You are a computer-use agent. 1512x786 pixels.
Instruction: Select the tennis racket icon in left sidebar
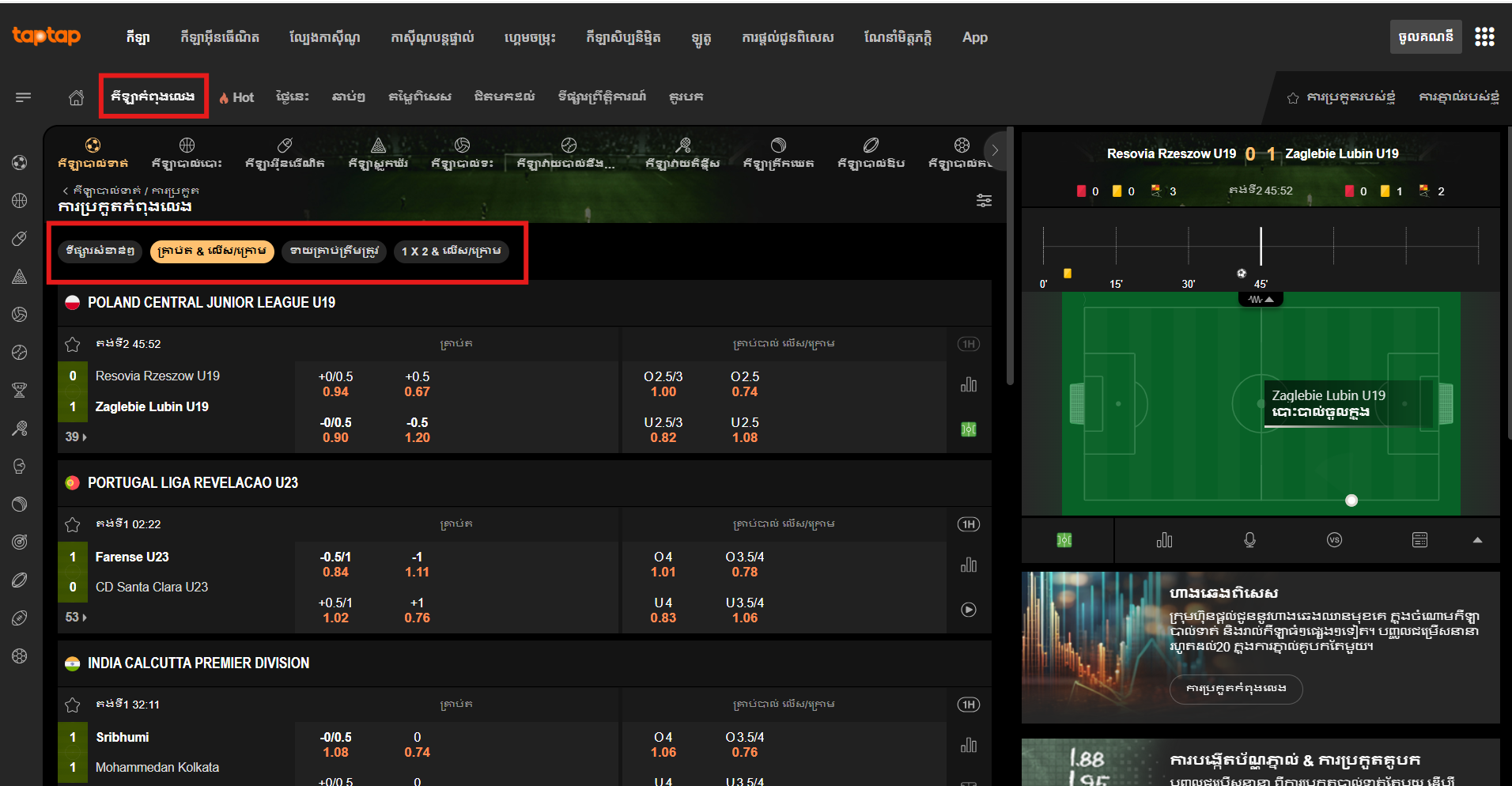20,428
